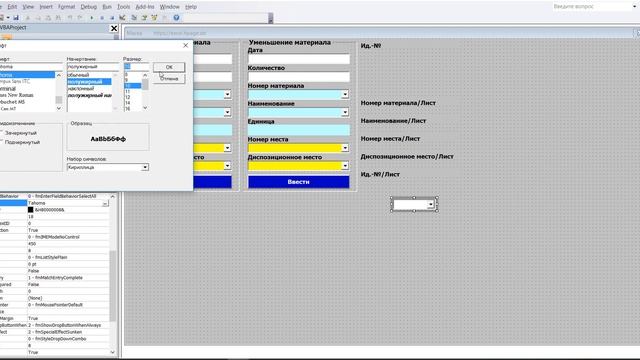Expand the yellow Номер места combo box

click(x=345, y=148)
